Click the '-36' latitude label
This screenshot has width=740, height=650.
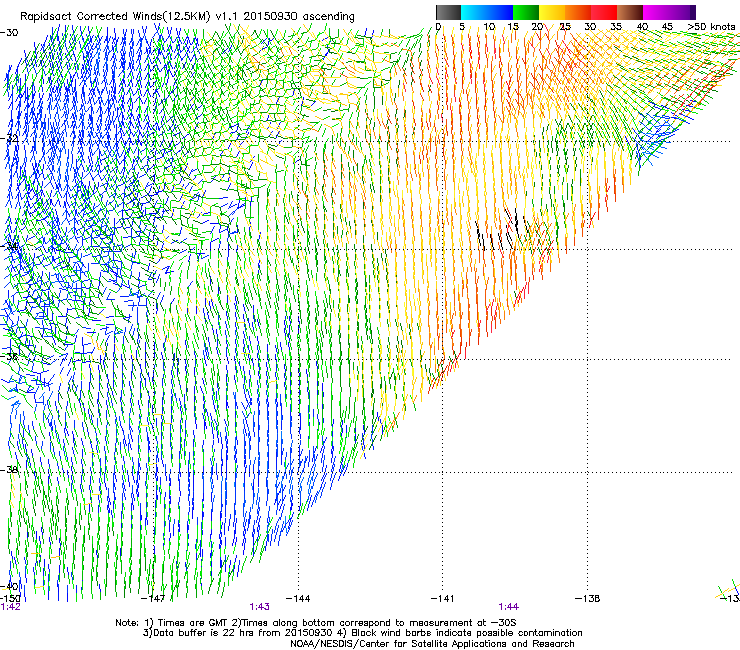coord(9,356)
